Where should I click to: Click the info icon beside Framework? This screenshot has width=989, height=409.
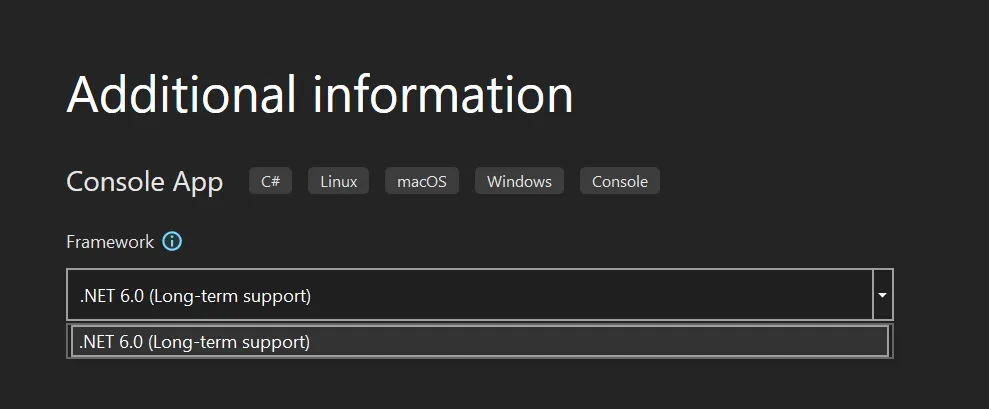(x=172, y=242)
